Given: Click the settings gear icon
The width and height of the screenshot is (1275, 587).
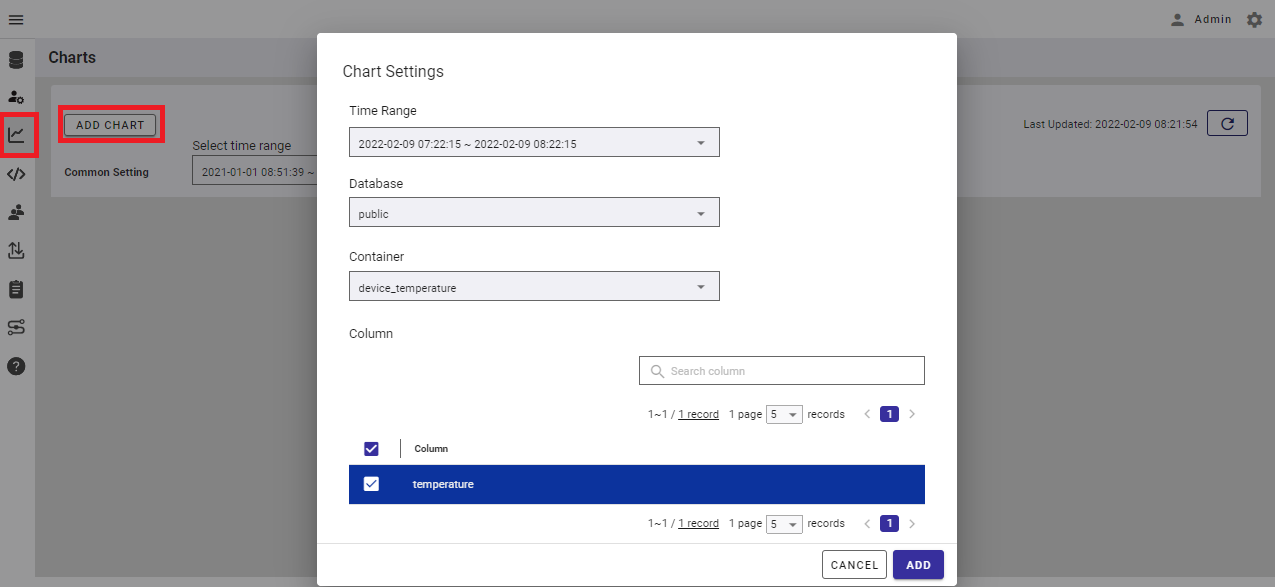Looking at the screenshot, I should [1254, 20].
